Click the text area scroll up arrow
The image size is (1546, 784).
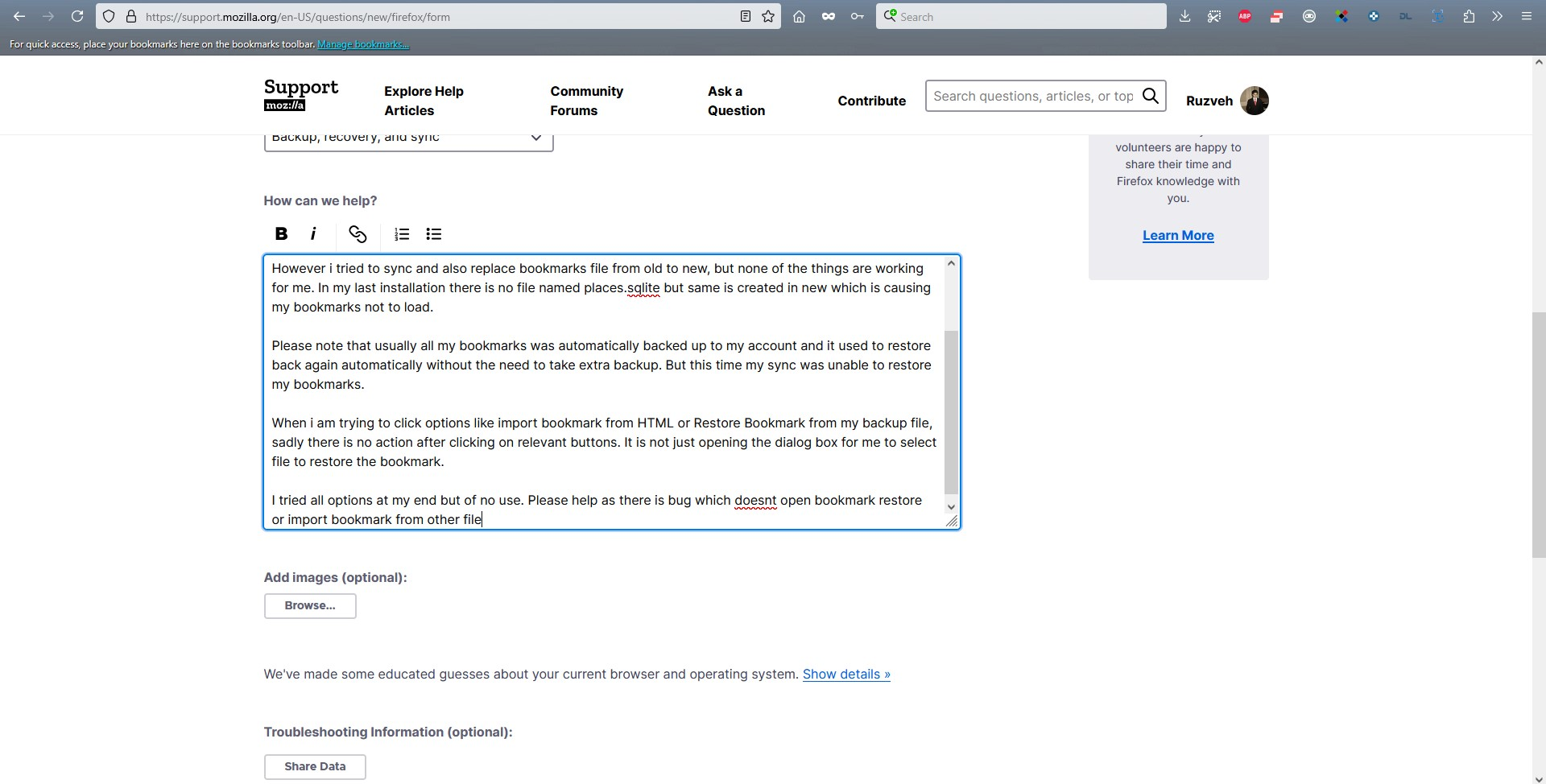[x=951, y=263]
